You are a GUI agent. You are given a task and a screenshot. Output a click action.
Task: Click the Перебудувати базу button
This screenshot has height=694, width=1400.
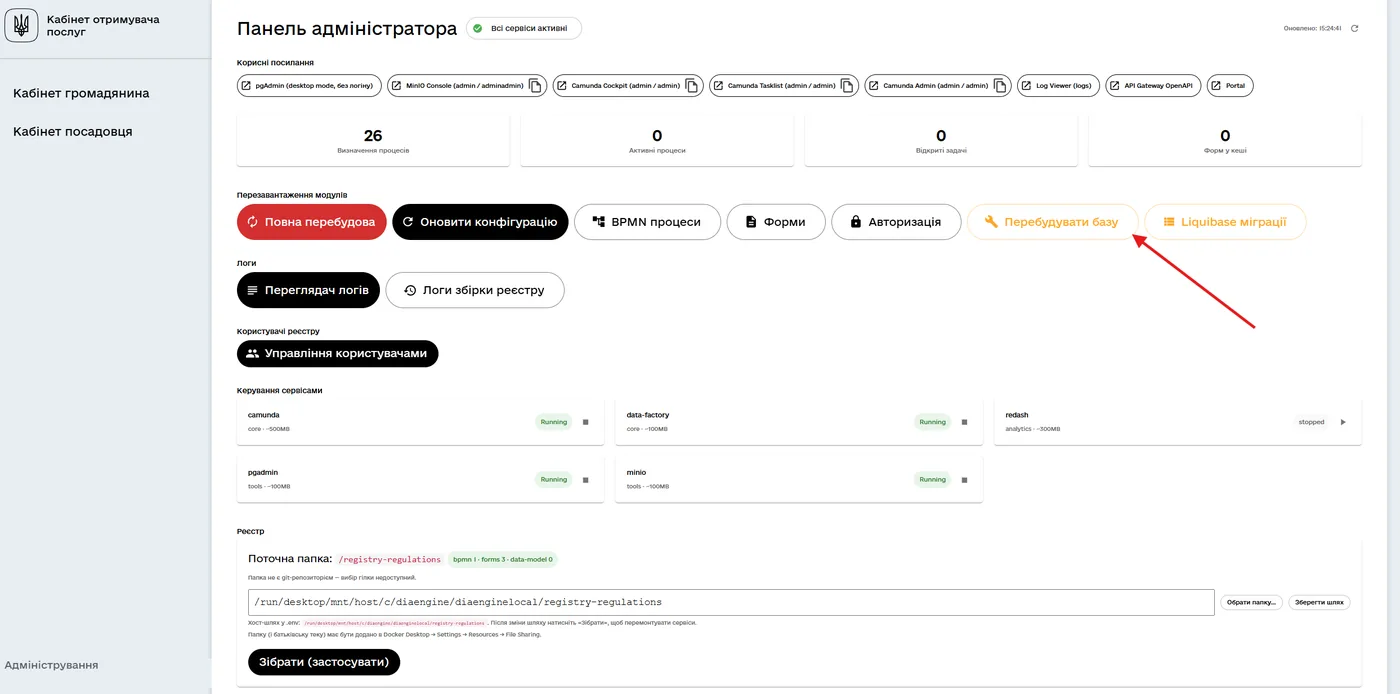(1052, 222)
